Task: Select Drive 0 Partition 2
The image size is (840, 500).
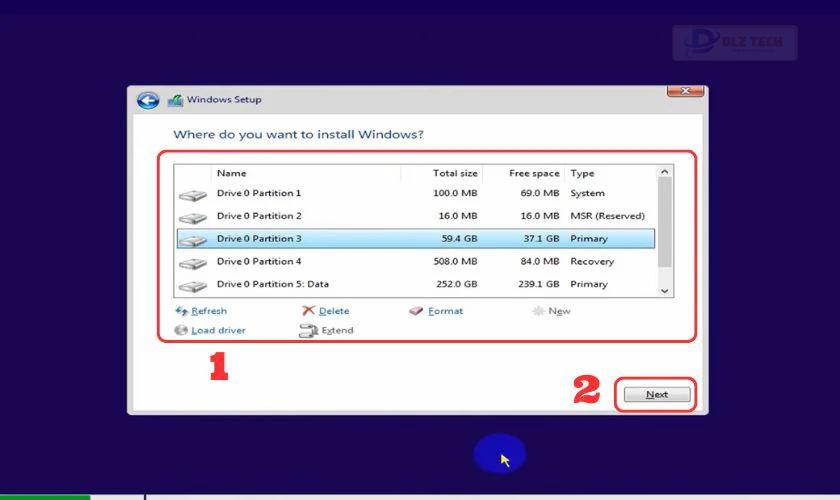Action: tap(416, 216)
